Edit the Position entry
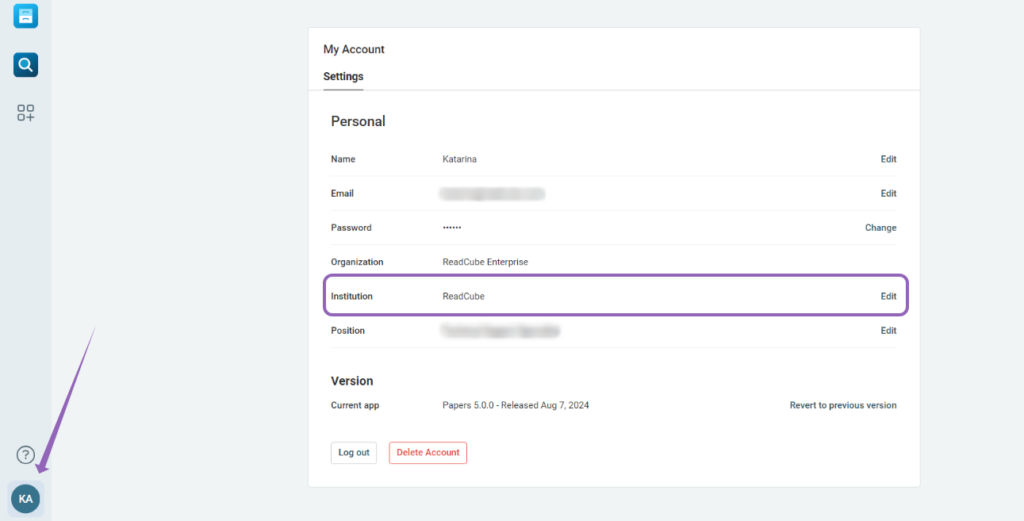 pos(888,331)
